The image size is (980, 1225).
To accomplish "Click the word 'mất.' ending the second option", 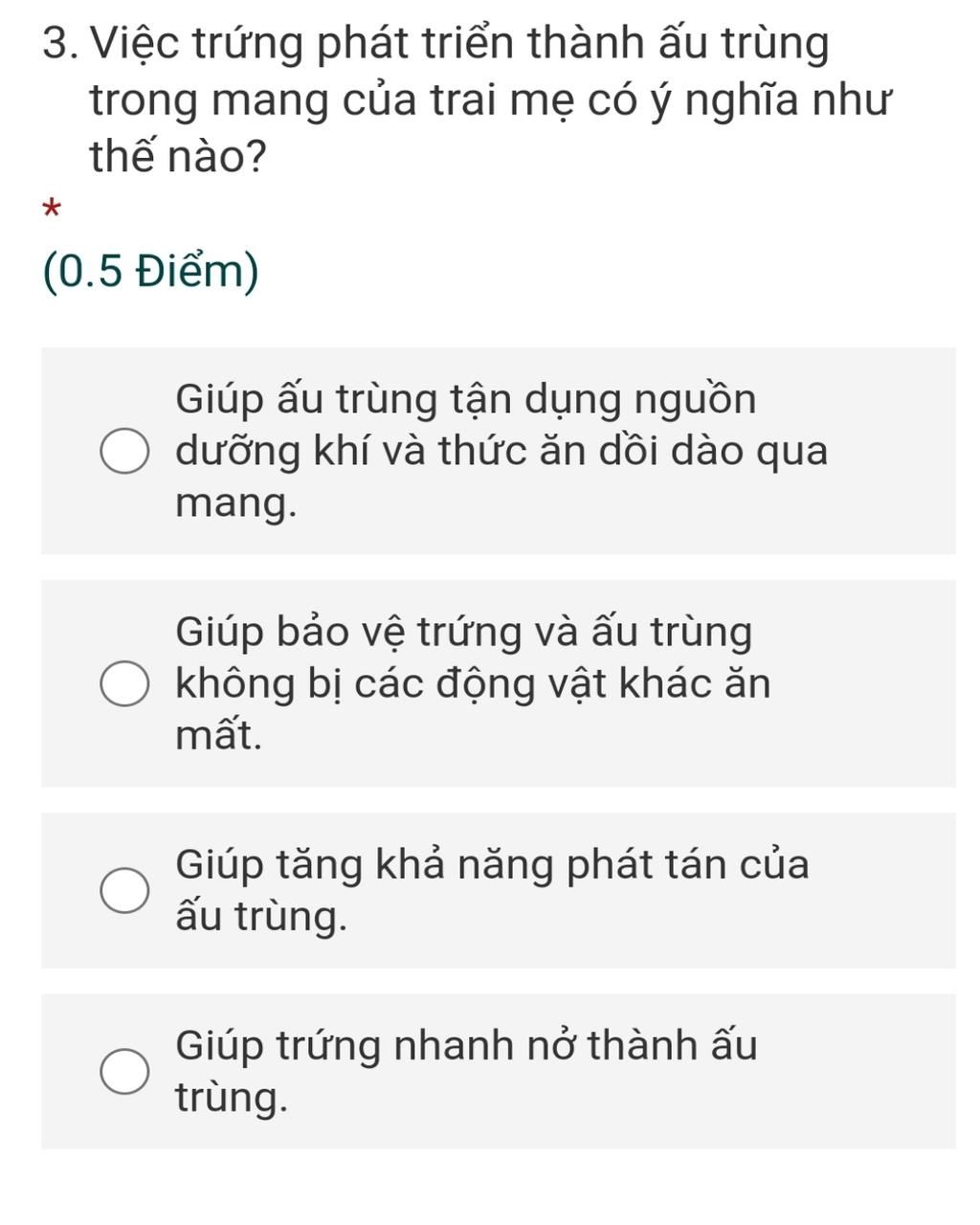I will click(x=219, y=735).
